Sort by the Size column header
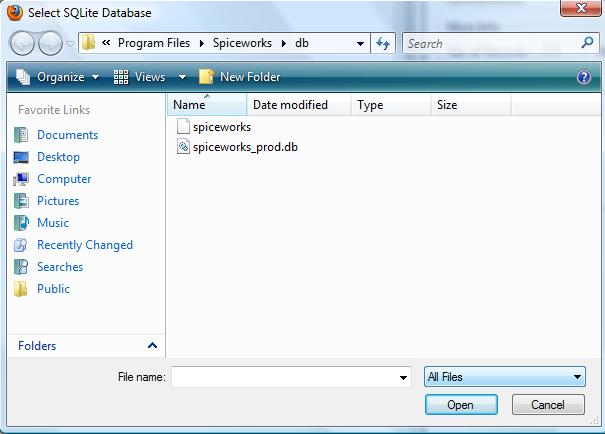The width and height of the screenshot is (605, 434). coord(471,105)
